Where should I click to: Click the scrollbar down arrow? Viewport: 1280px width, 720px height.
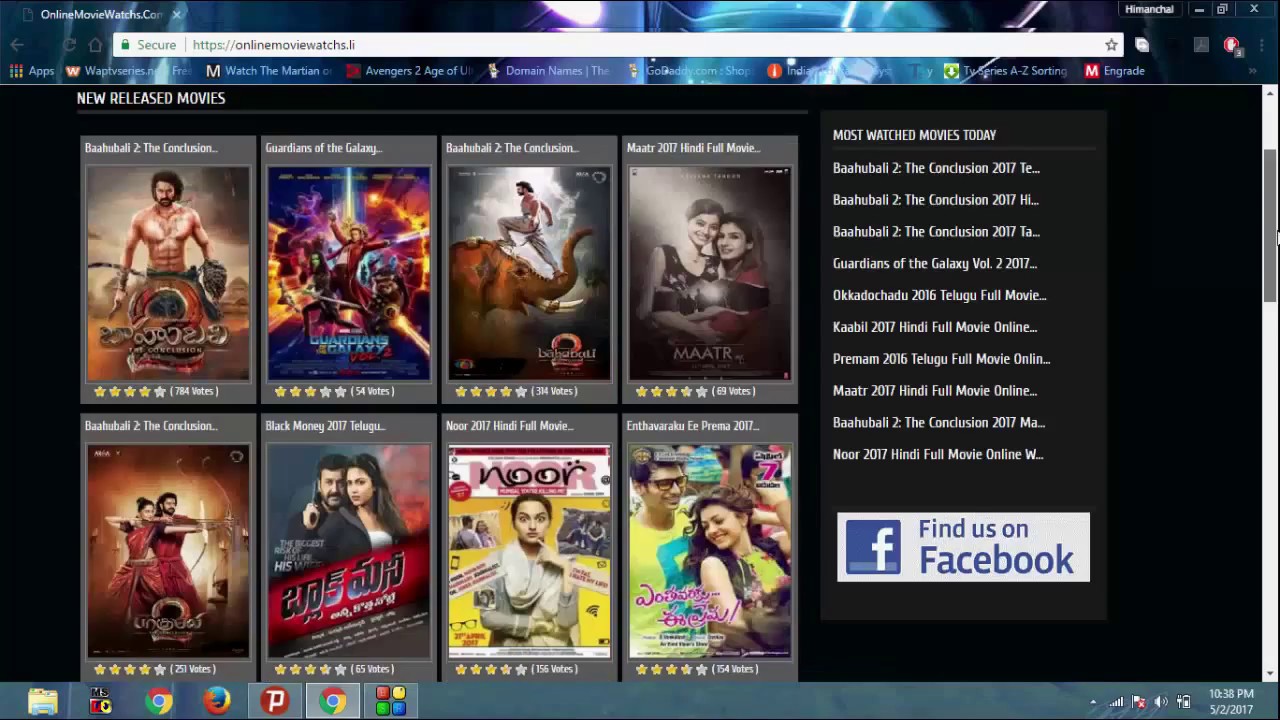(x=1270, y=674)
